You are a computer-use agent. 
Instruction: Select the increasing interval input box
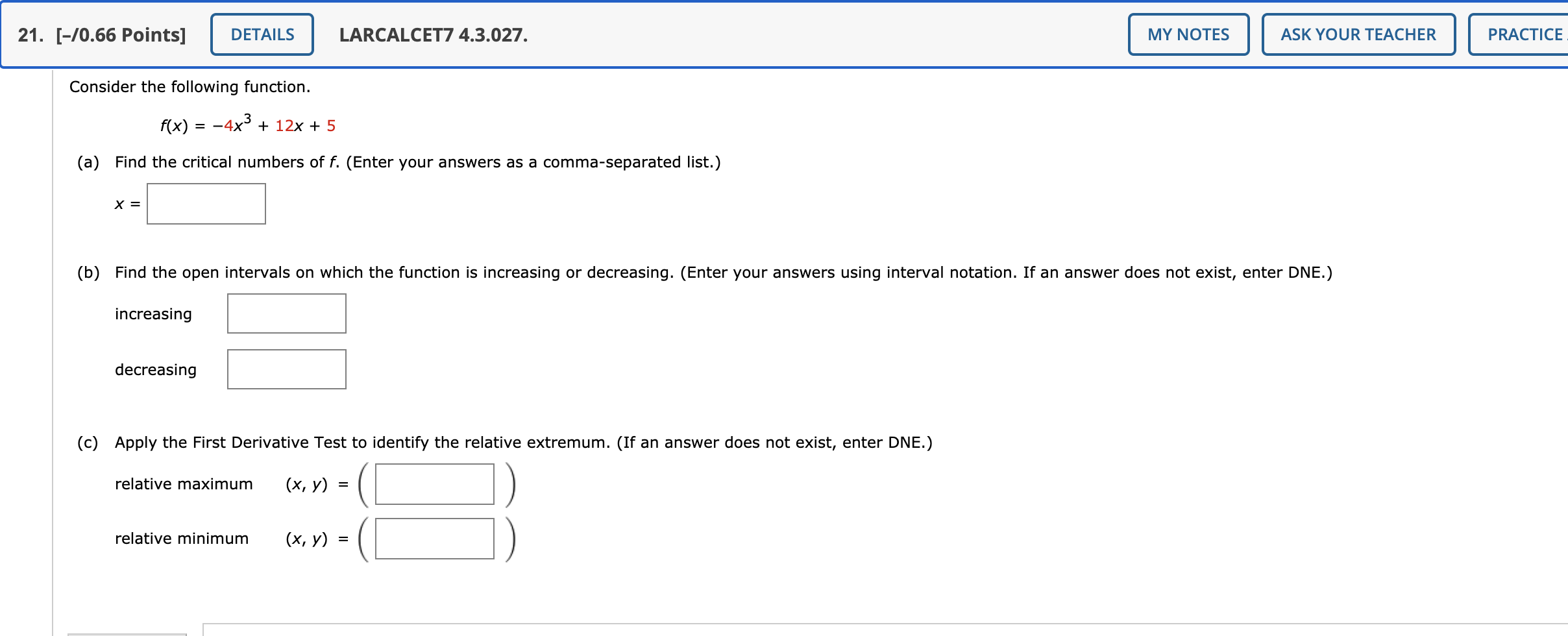[286, 313]
